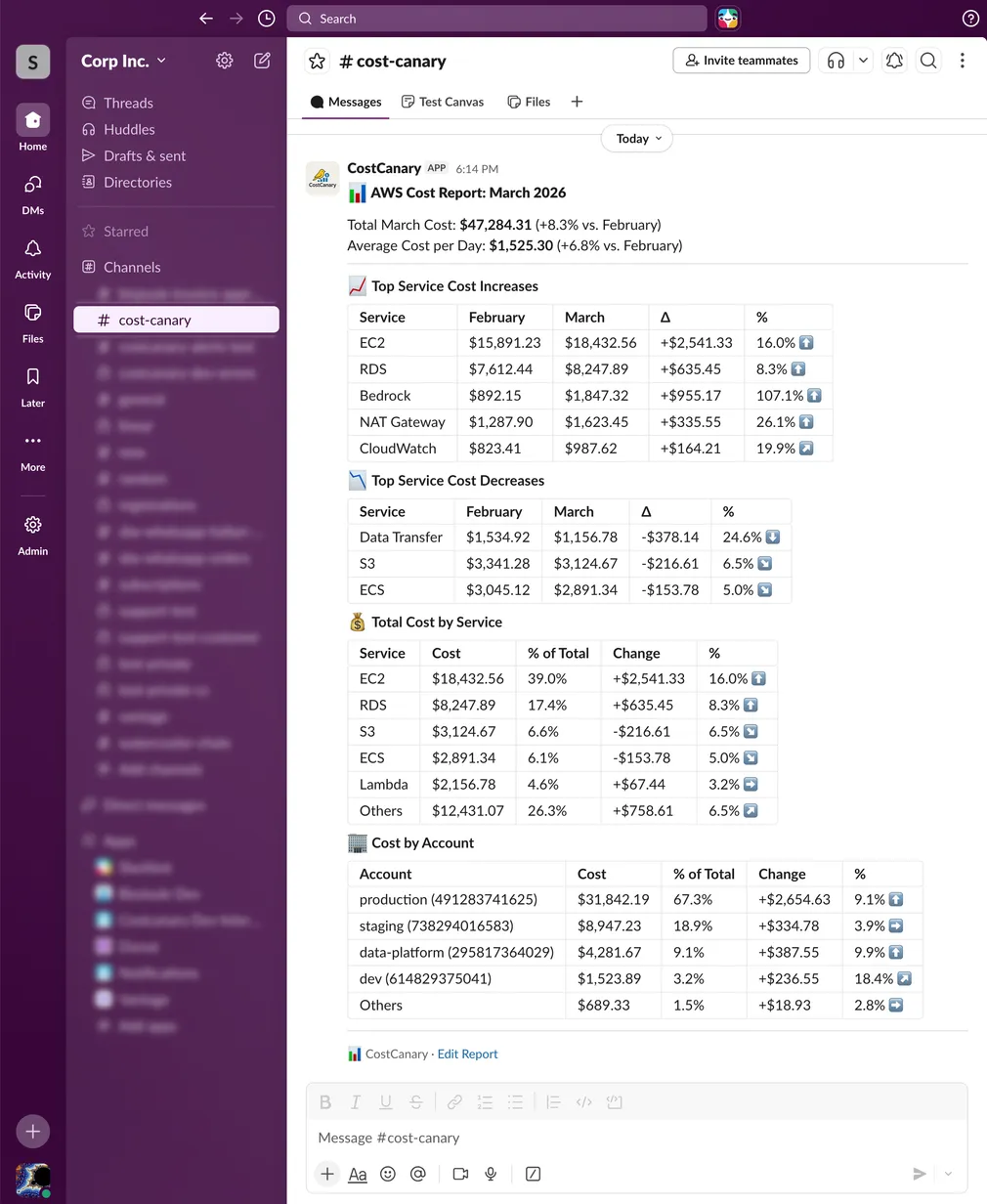Open Later bookmarks in left rail
The height and width of the screenshot is (1204, 987).
[33, 386]
